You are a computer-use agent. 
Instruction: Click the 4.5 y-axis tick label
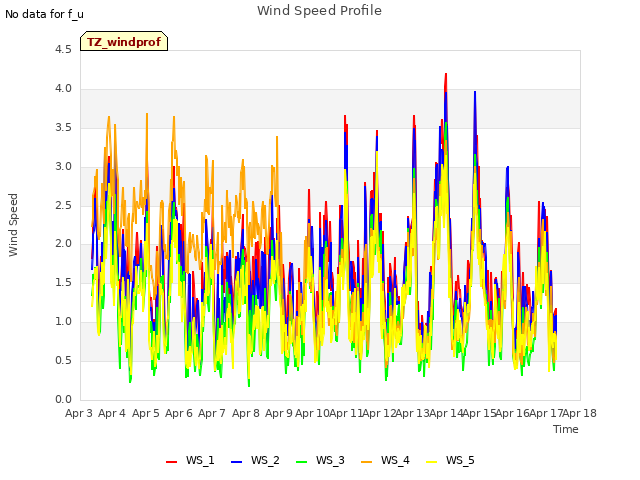click(x=63, y=50)
